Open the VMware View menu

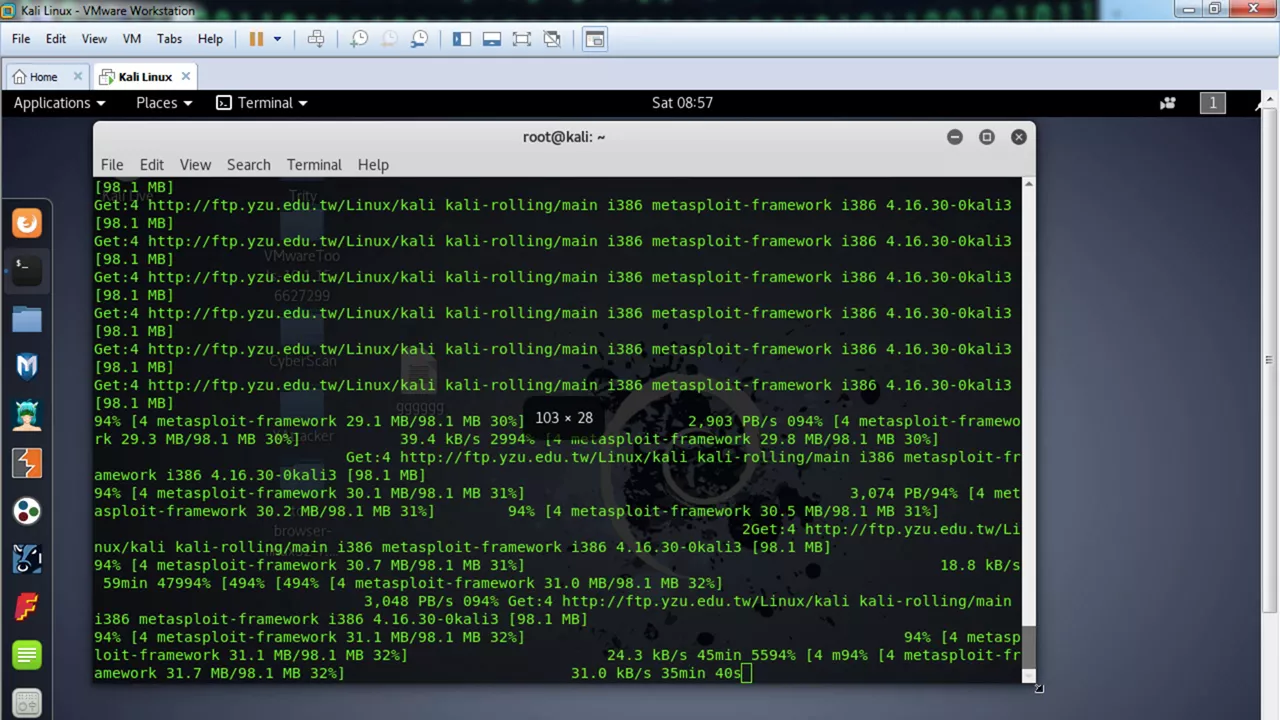(x=94, y=39)
